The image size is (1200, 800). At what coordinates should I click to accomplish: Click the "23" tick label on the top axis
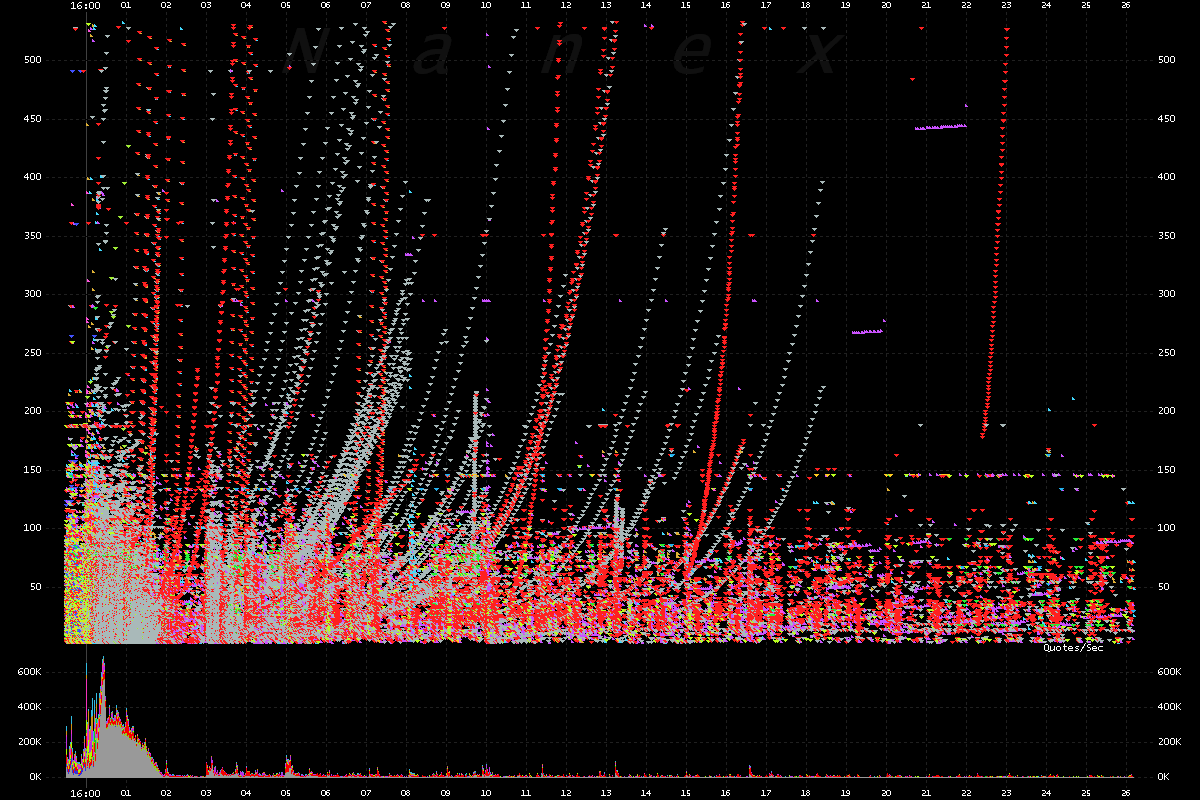(1005, 5)
